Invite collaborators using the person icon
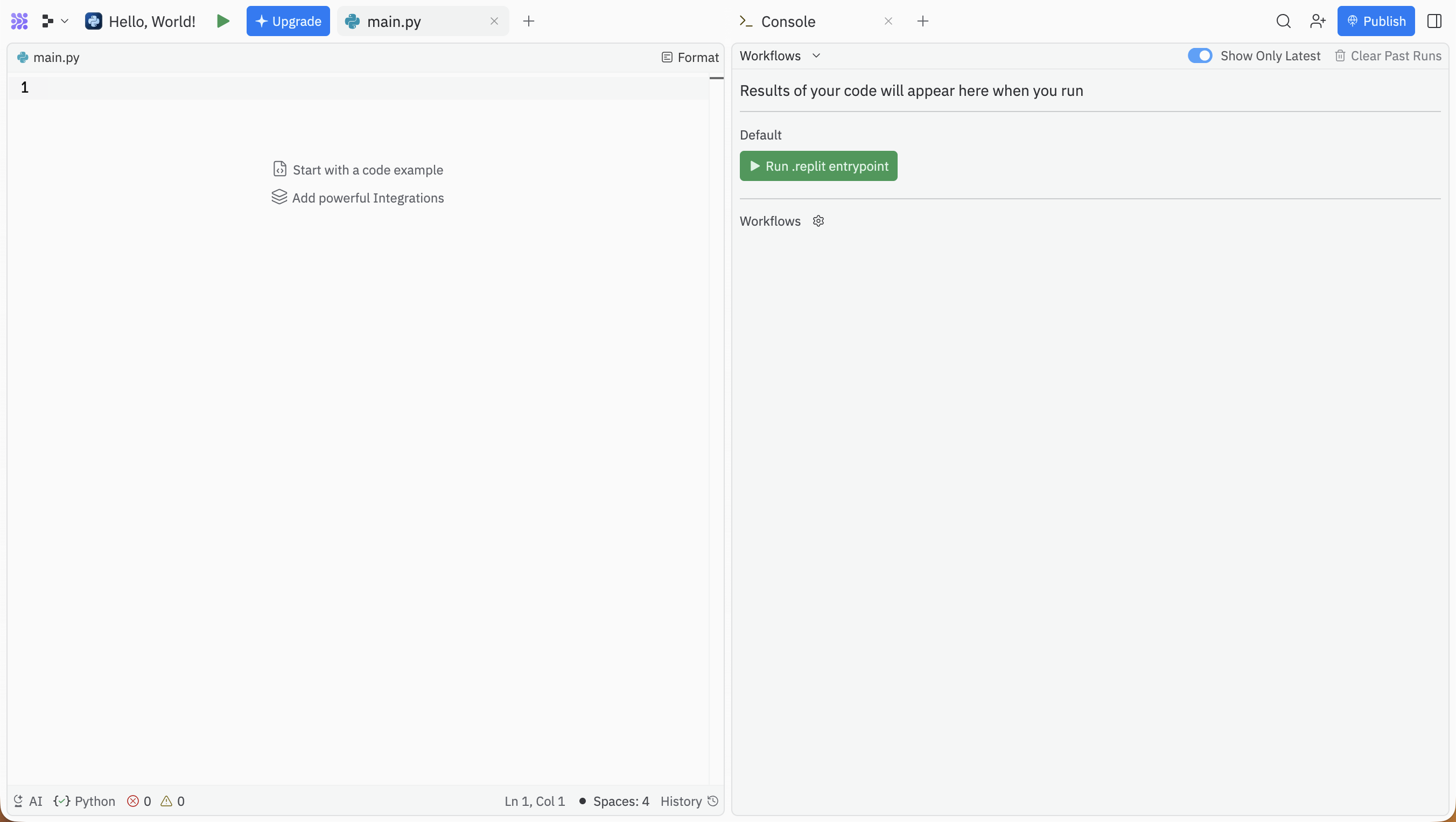Image resolution: width=1456 pixels, height=822 pixels. [1318, 21]
